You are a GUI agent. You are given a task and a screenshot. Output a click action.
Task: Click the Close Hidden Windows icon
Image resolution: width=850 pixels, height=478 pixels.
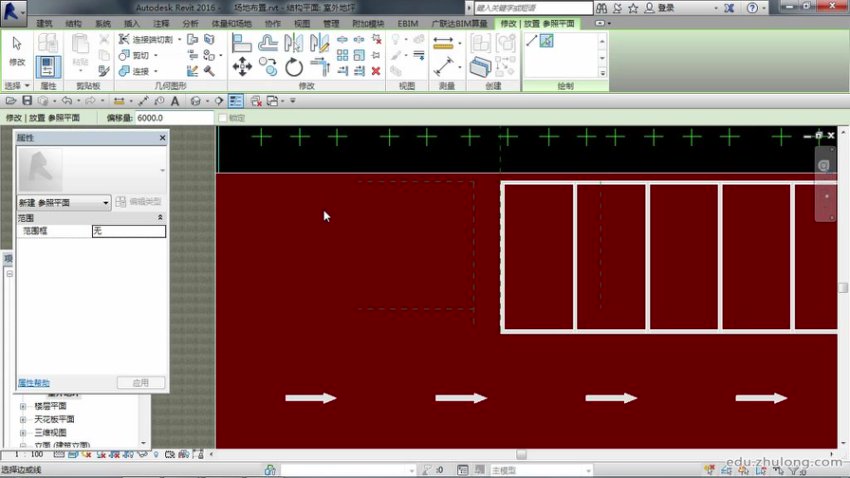point(256,101)
